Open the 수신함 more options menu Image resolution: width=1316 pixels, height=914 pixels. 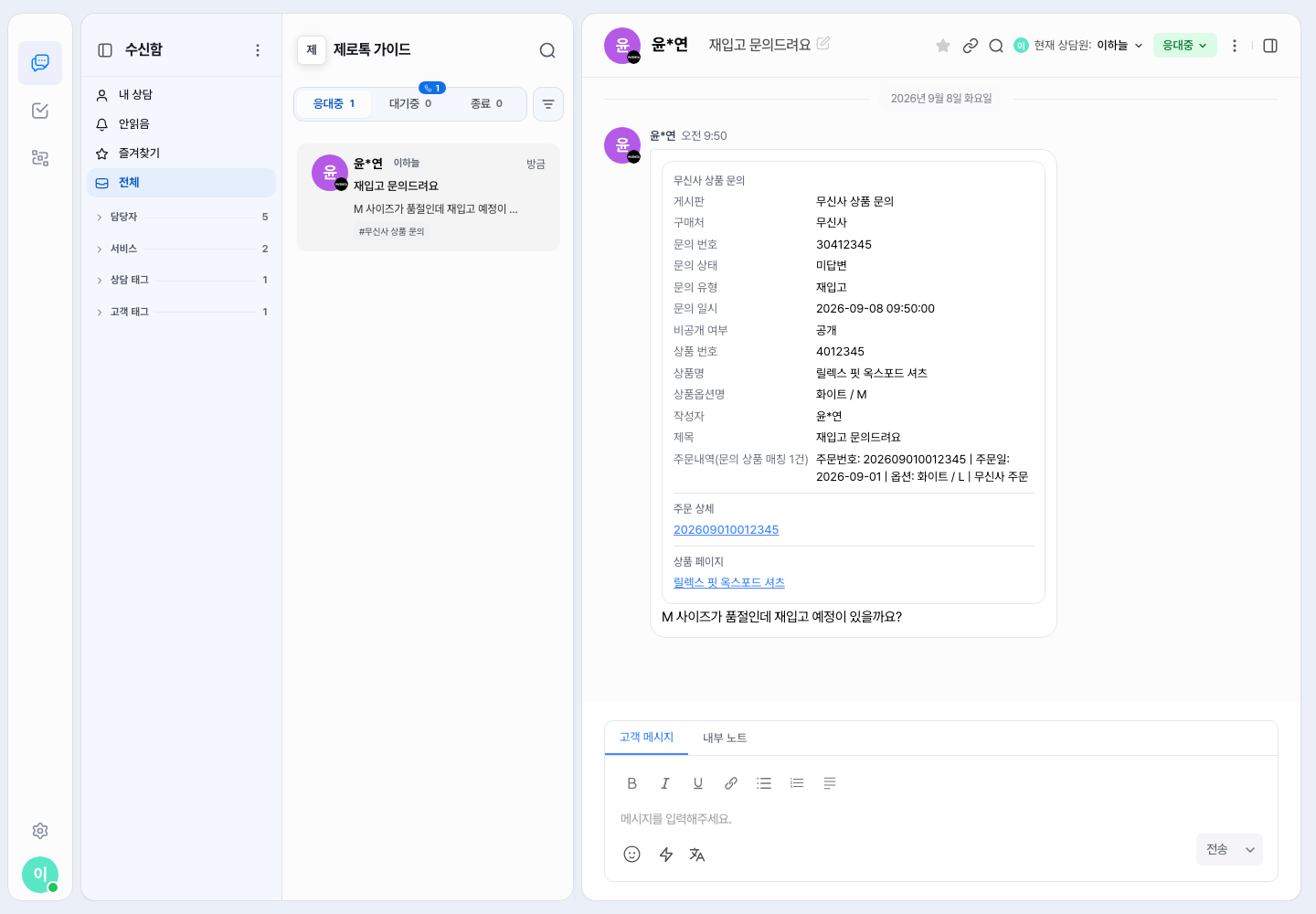[258, 50]
